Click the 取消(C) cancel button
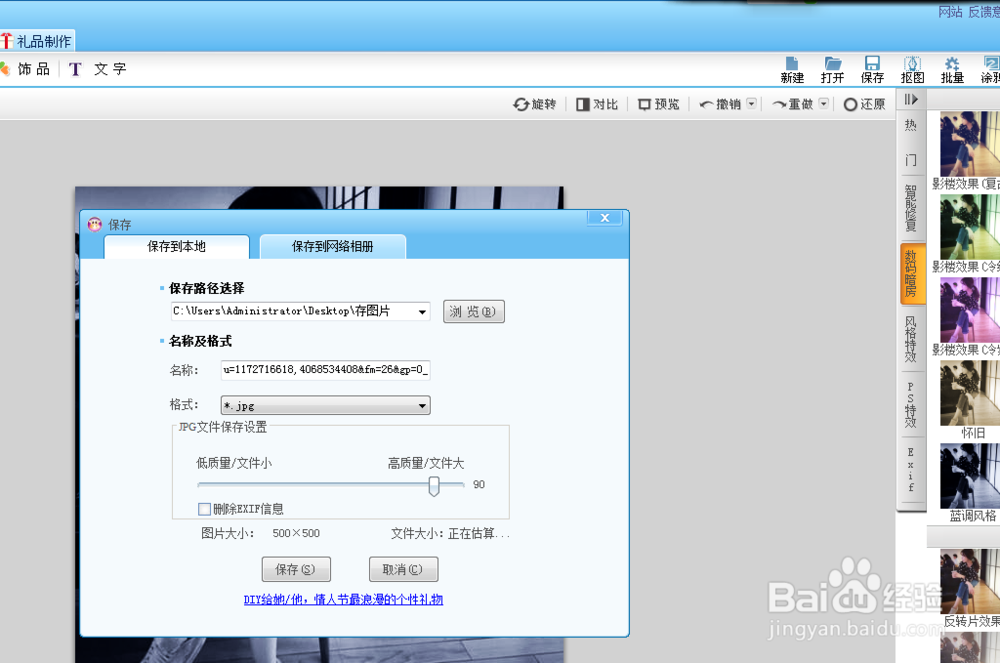 pyautogui.click(x=403, y=569)
